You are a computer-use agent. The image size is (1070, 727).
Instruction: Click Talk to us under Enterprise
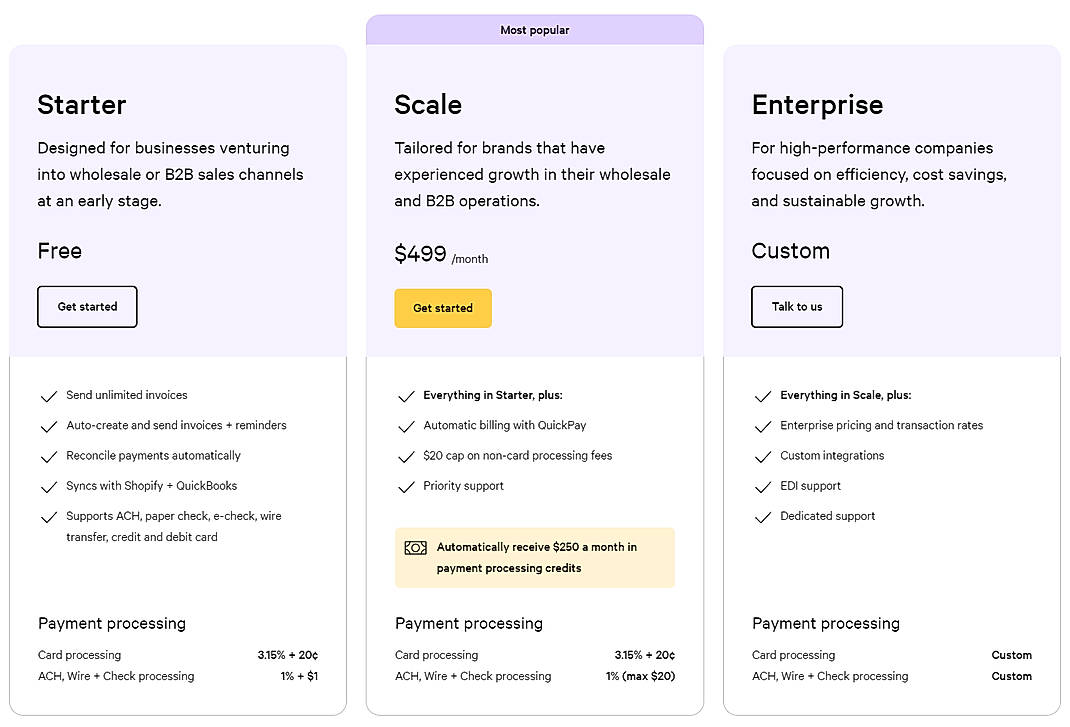click(797, 307)
